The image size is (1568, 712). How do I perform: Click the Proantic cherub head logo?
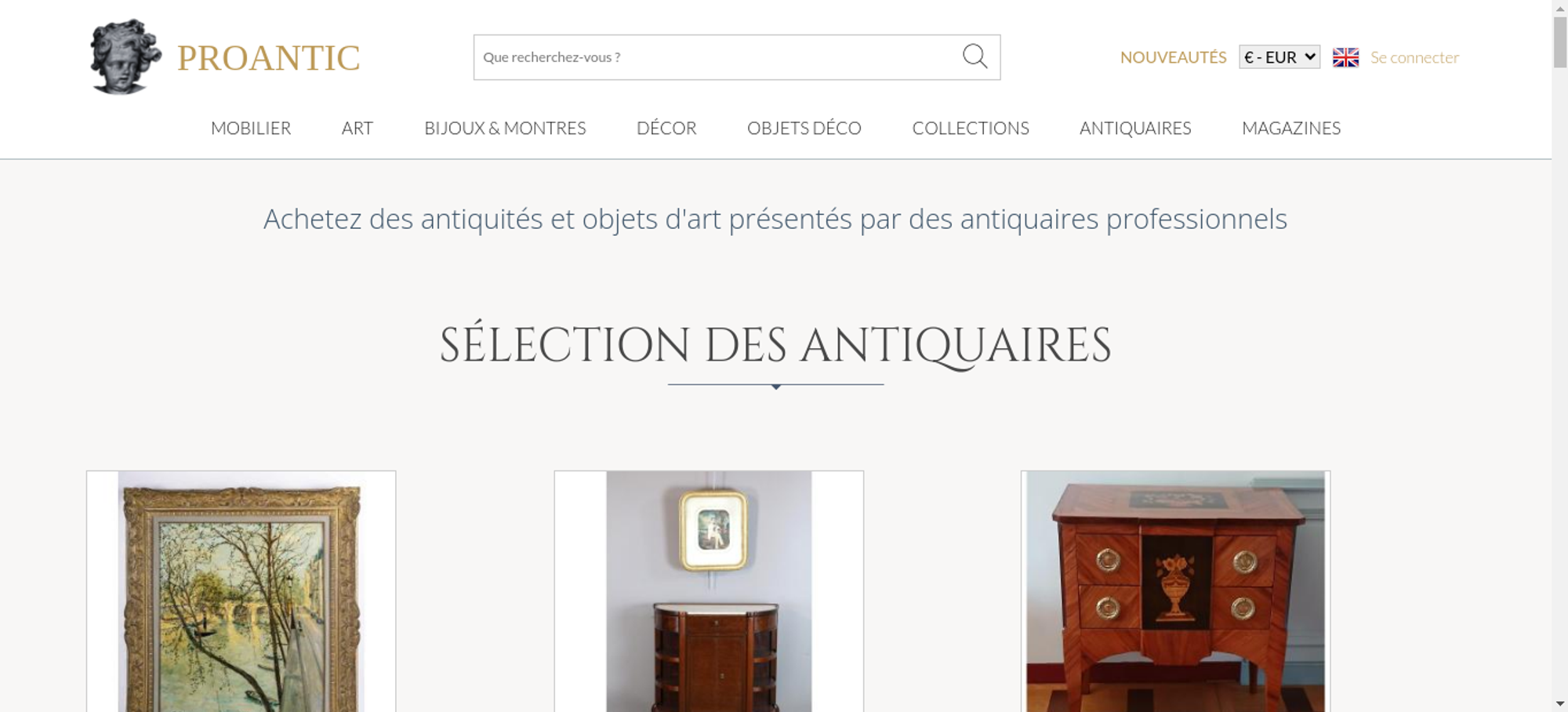tap(125, 57)
